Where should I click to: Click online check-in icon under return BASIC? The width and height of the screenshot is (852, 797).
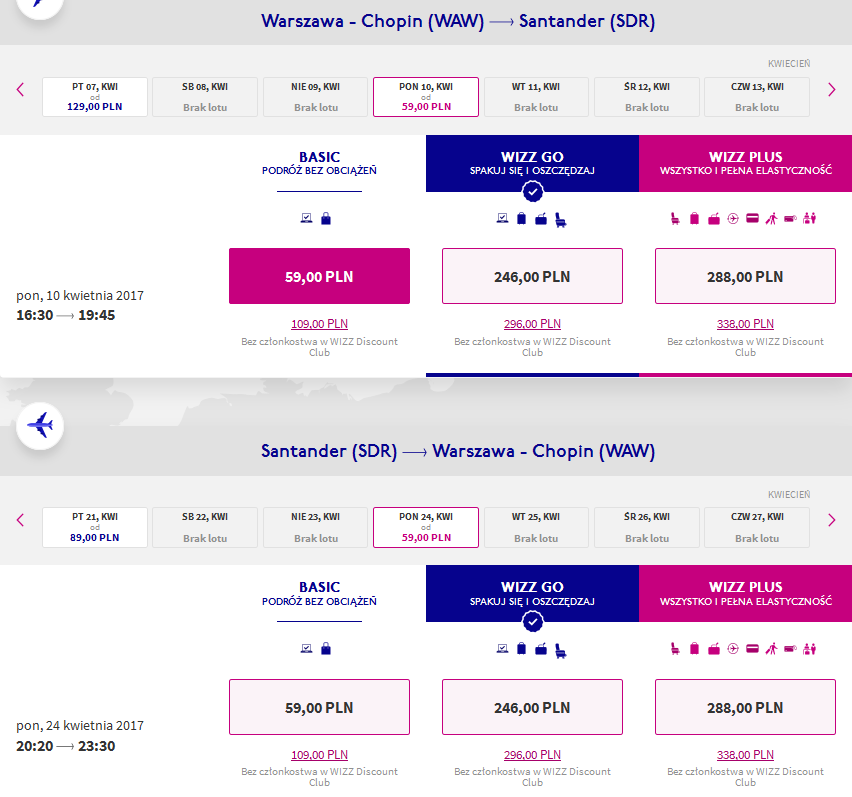coord(306,648)
